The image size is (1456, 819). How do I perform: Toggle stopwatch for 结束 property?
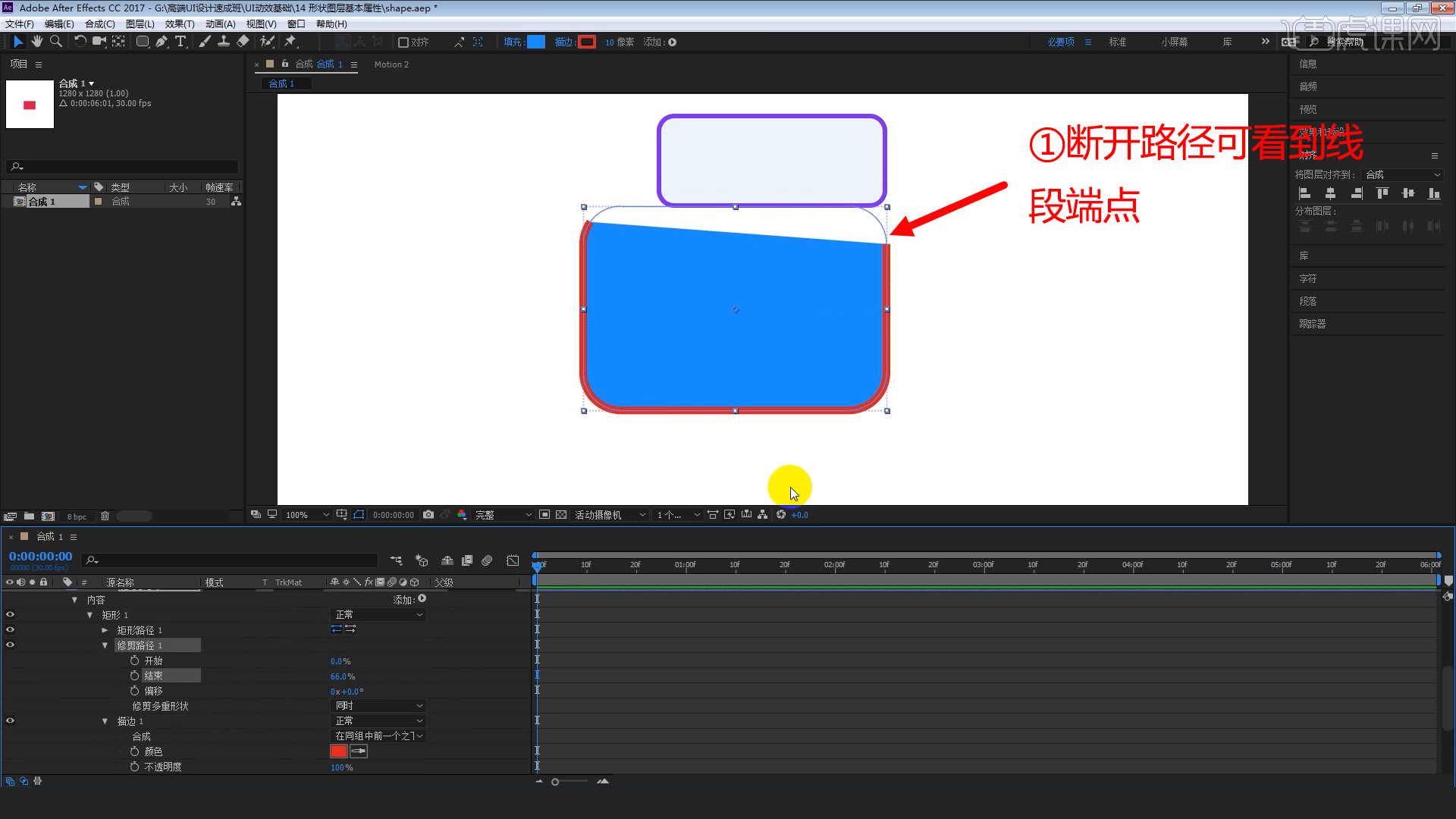134,676
